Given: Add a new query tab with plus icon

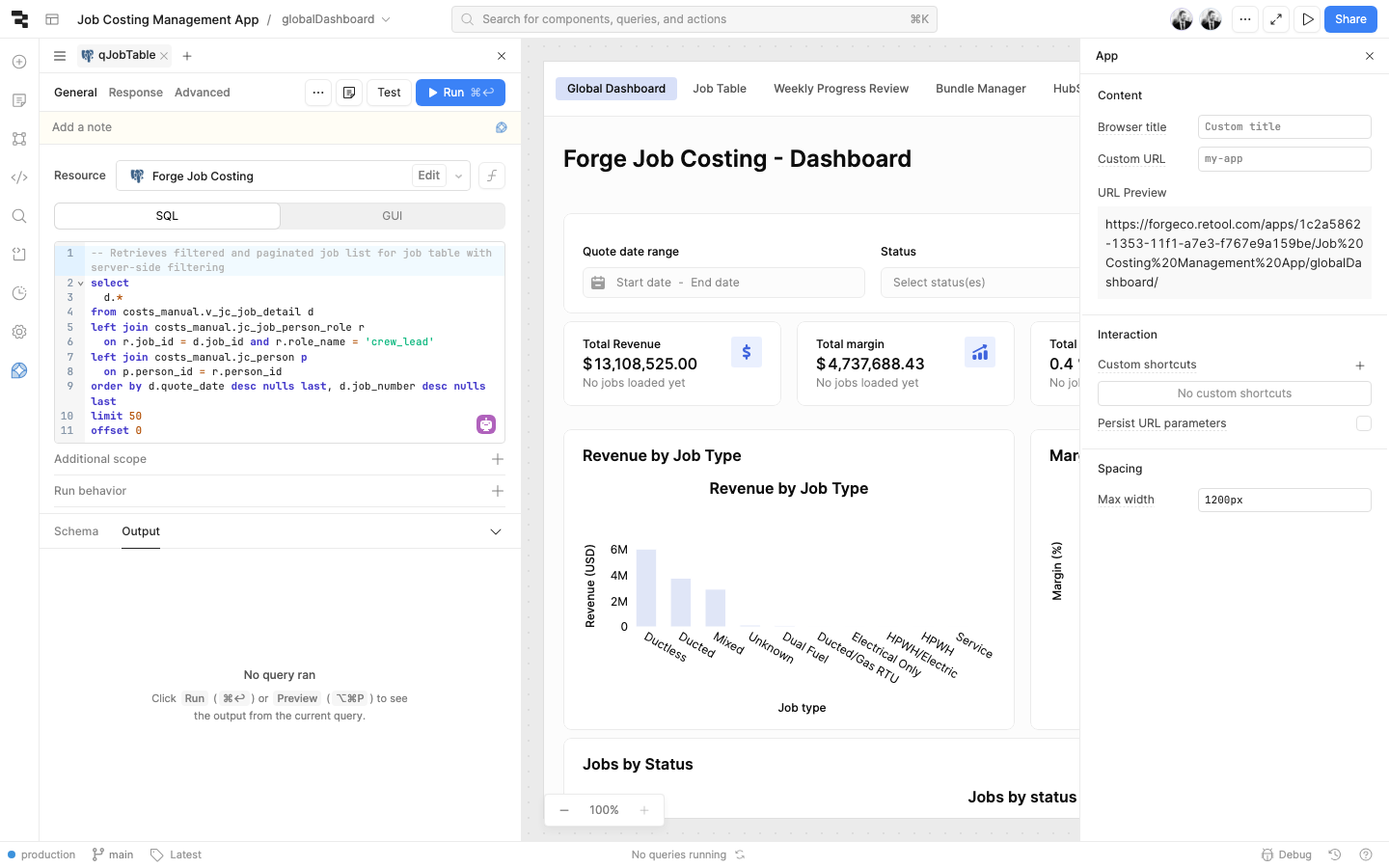Looking at the screenshot, I should [187, 56].
